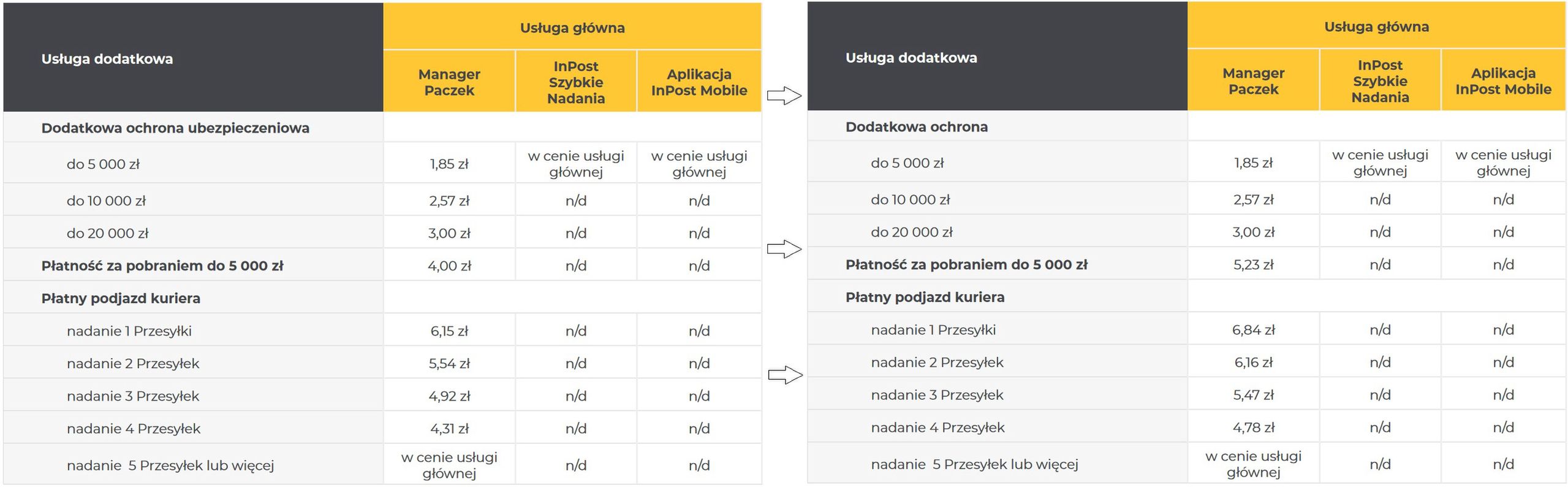The width and height of the screenshot is (1568, 487).
Task: Select the 6,15 zł price cell
Action: (449, 331)
